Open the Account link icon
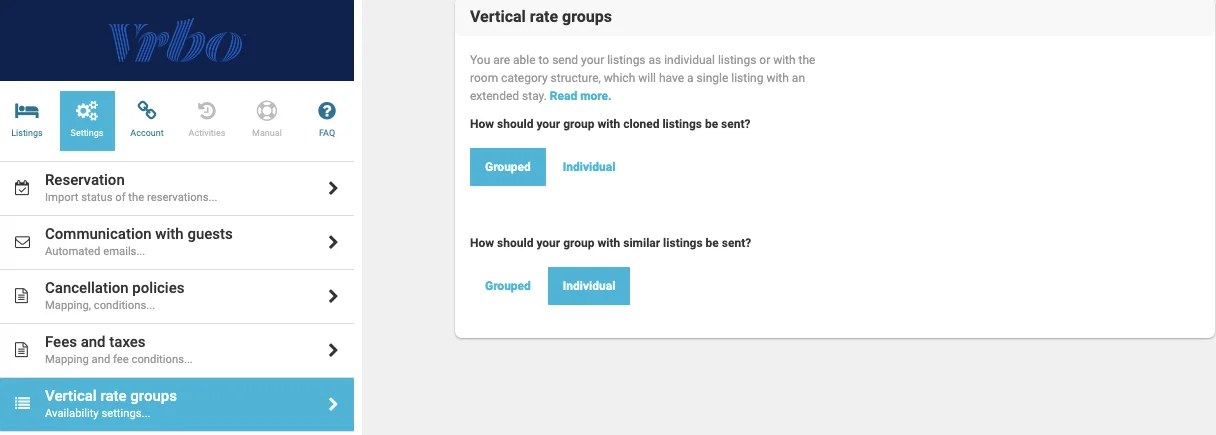1216x435 pixels. pos(147,111)
